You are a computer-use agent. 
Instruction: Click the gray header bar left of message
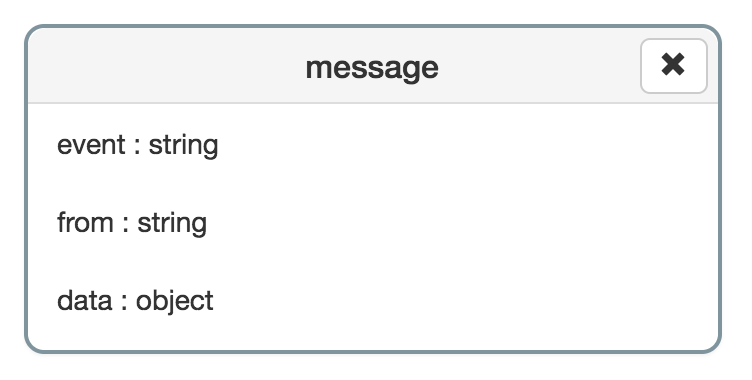pos(167,66)
